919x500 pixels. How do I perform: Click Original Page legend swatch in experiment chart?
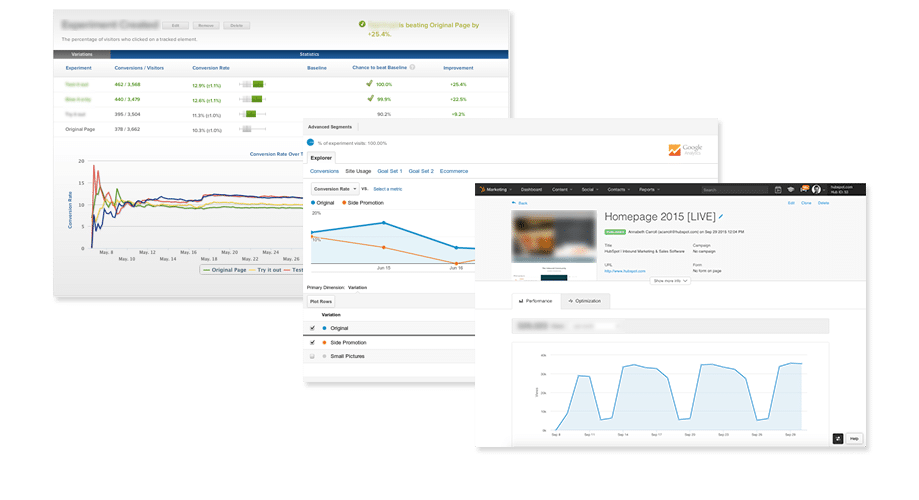(x=206, y=270)
